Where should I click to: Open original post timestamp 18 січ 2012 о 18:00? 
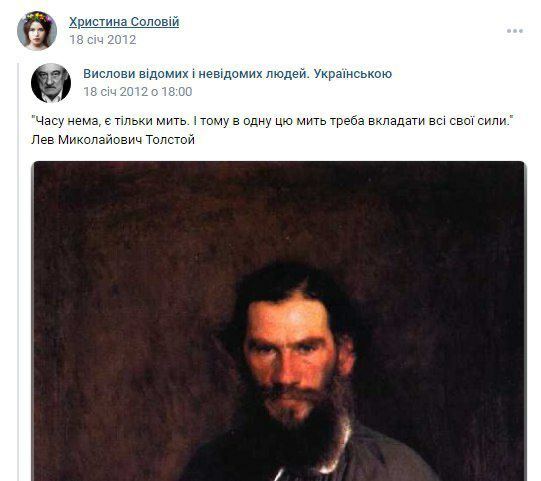tap(138, 92)
